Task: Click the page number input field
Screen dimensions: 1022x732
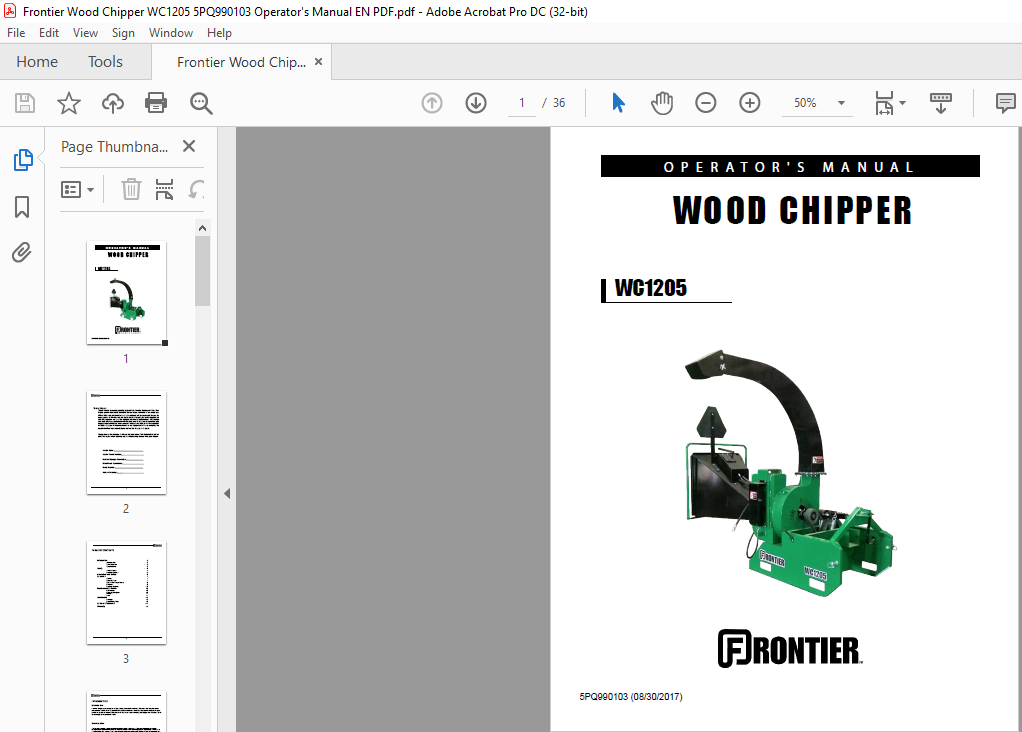Action: pos(522,103)
